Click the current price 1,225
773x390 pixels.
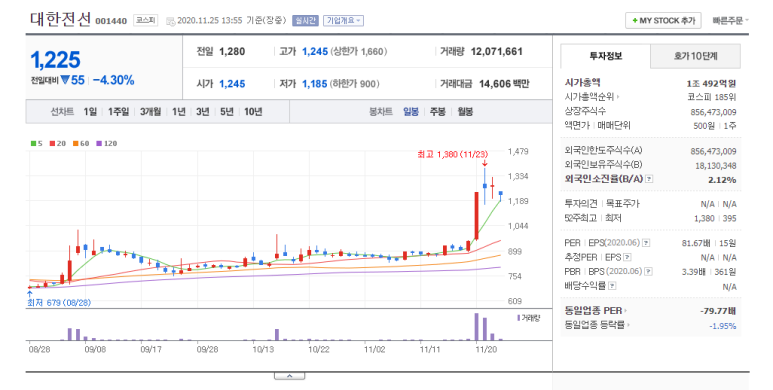(x=55, y=60)
